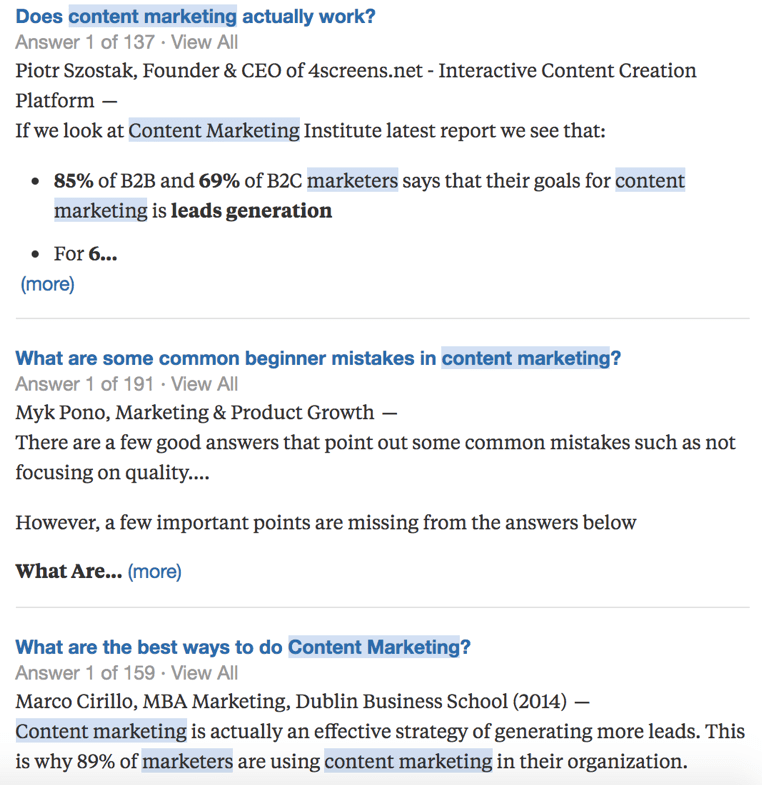Click 'Answer 1 of 137' text

(85, 42)
